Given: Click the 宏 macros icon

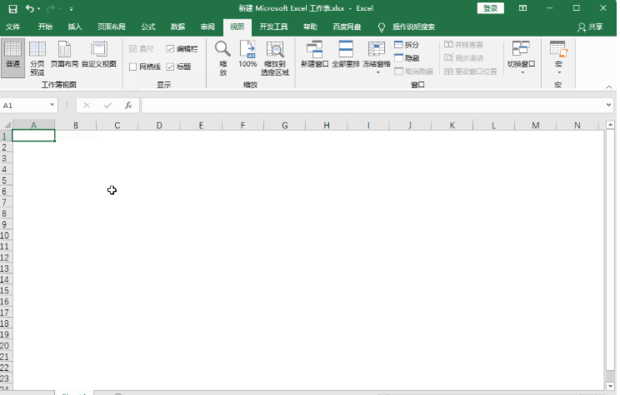Looking at the screenshot, I should [558, 49].
